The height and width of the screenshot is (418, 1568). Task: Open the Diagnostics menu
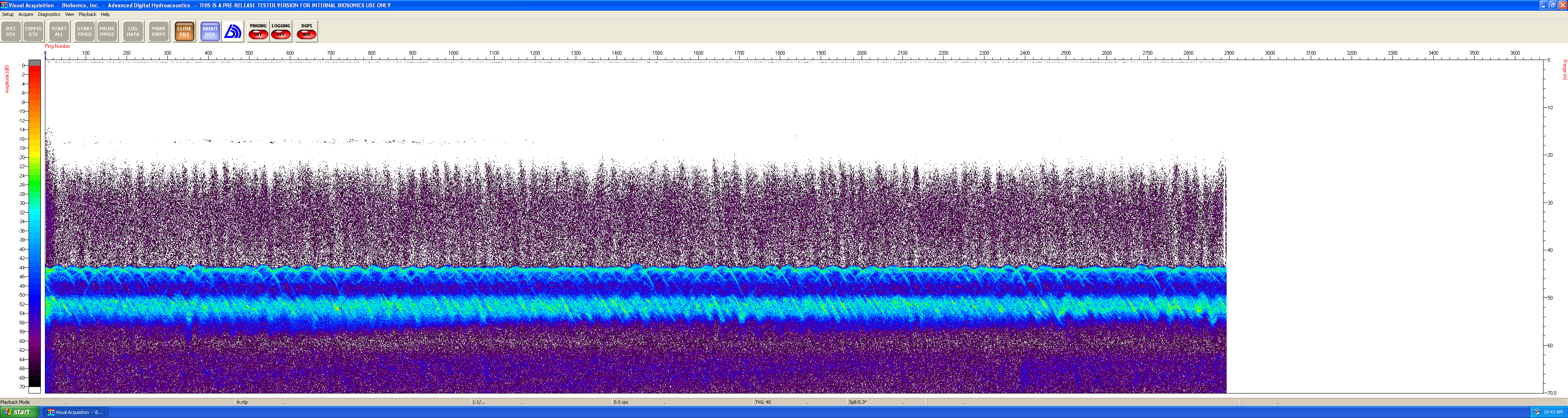49,15
